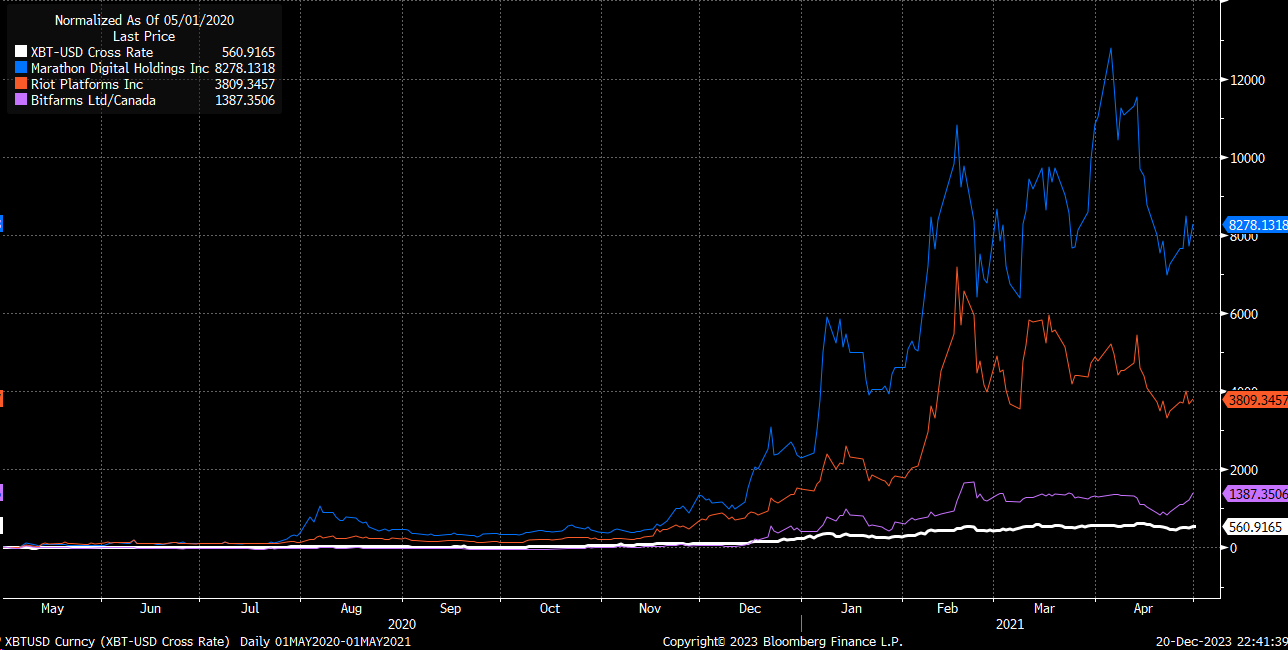
Task: Click the 2021 year label
Action: (1010, 623)
